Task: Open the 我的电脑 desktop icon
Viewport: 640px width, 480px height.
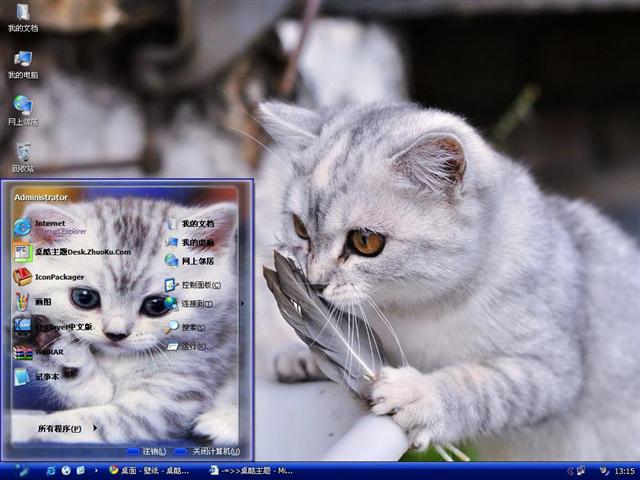Action: coord(23,64)
